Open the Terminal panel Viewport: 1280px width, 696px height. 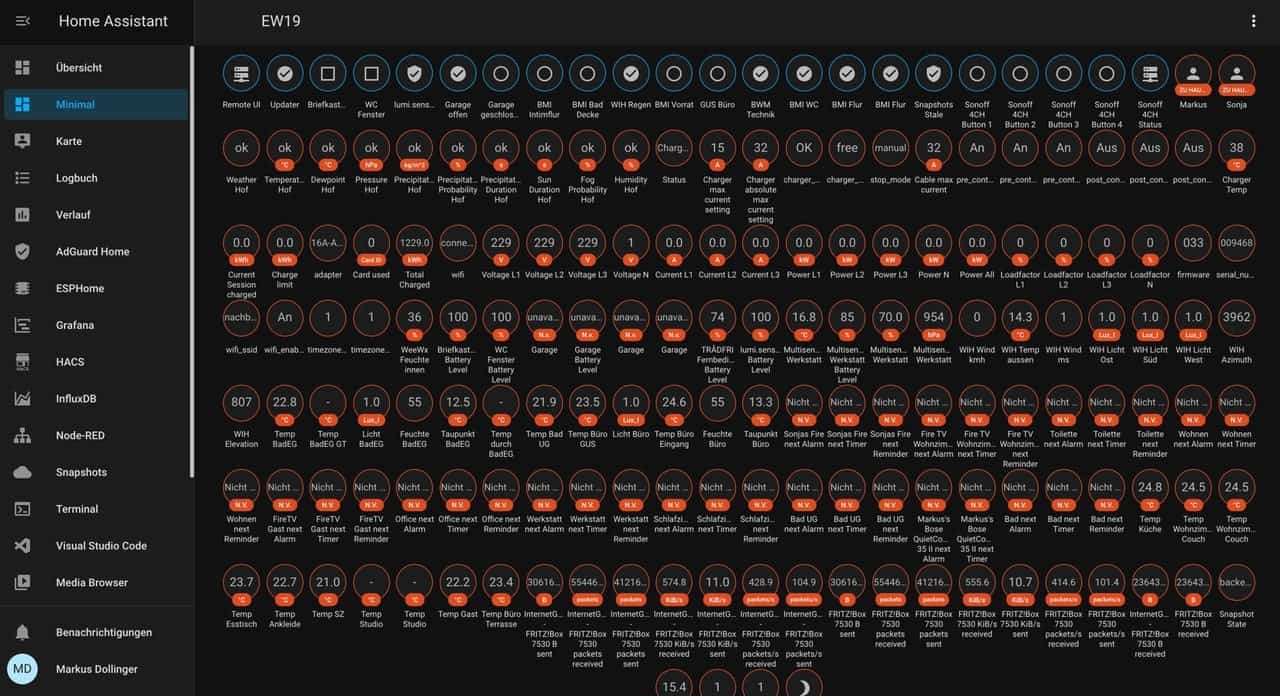point(77,509)
